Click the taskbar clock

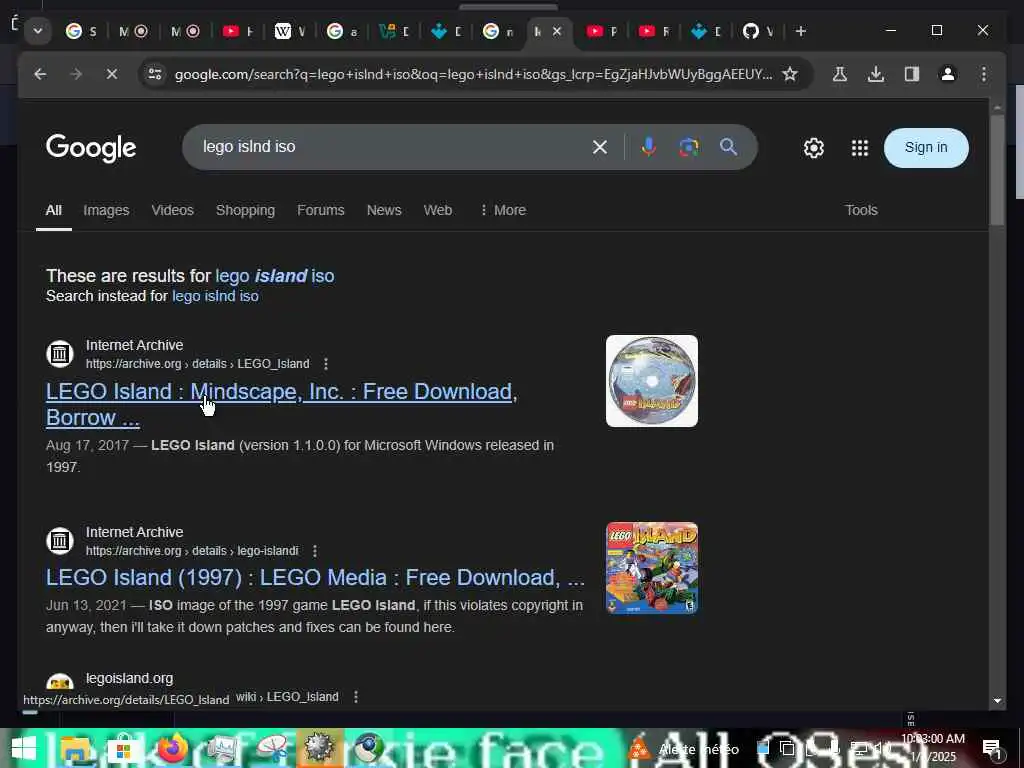pos(933,748)
